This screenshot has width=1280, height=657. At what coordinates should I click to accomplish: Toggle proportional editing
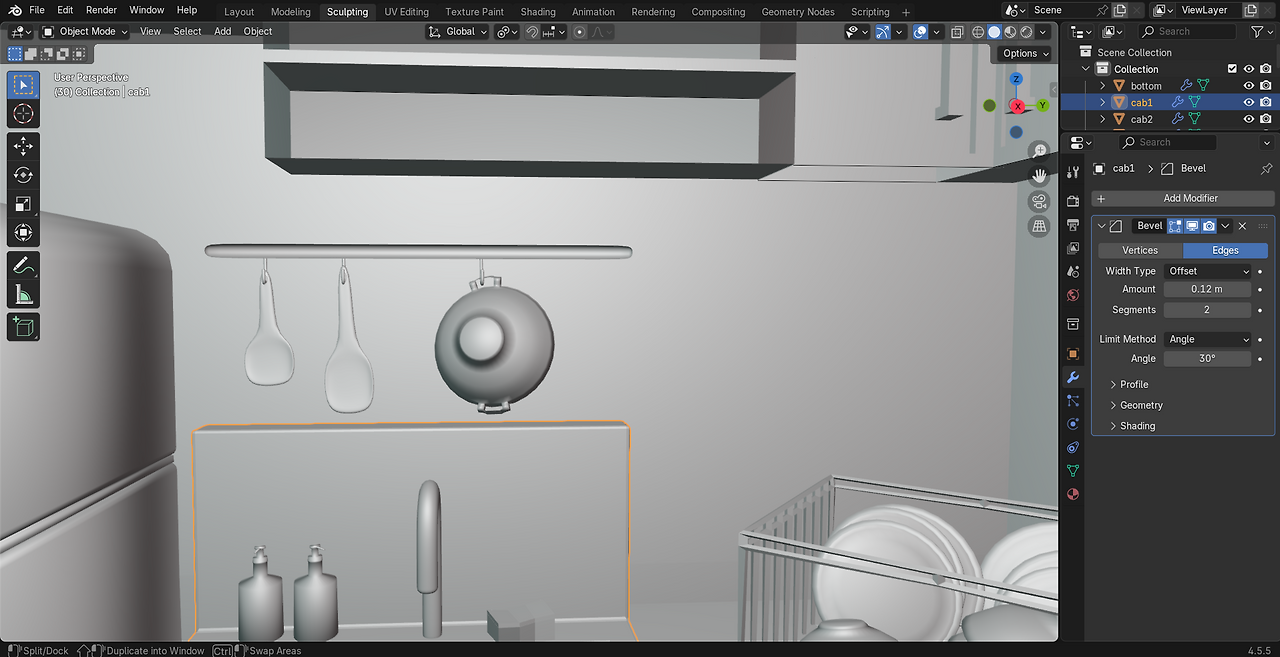pyautogui.click(x=580, y=32)
